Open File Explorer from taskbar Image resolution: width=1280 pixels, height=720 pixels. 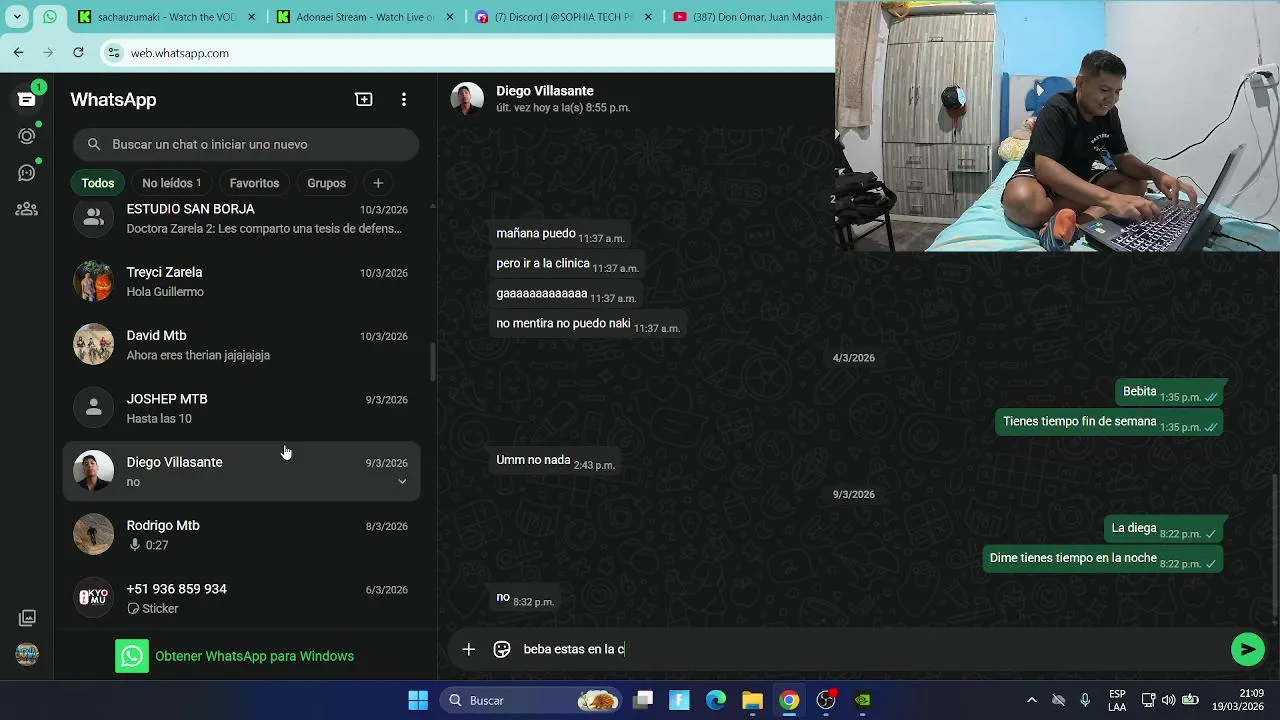point(752,700)
